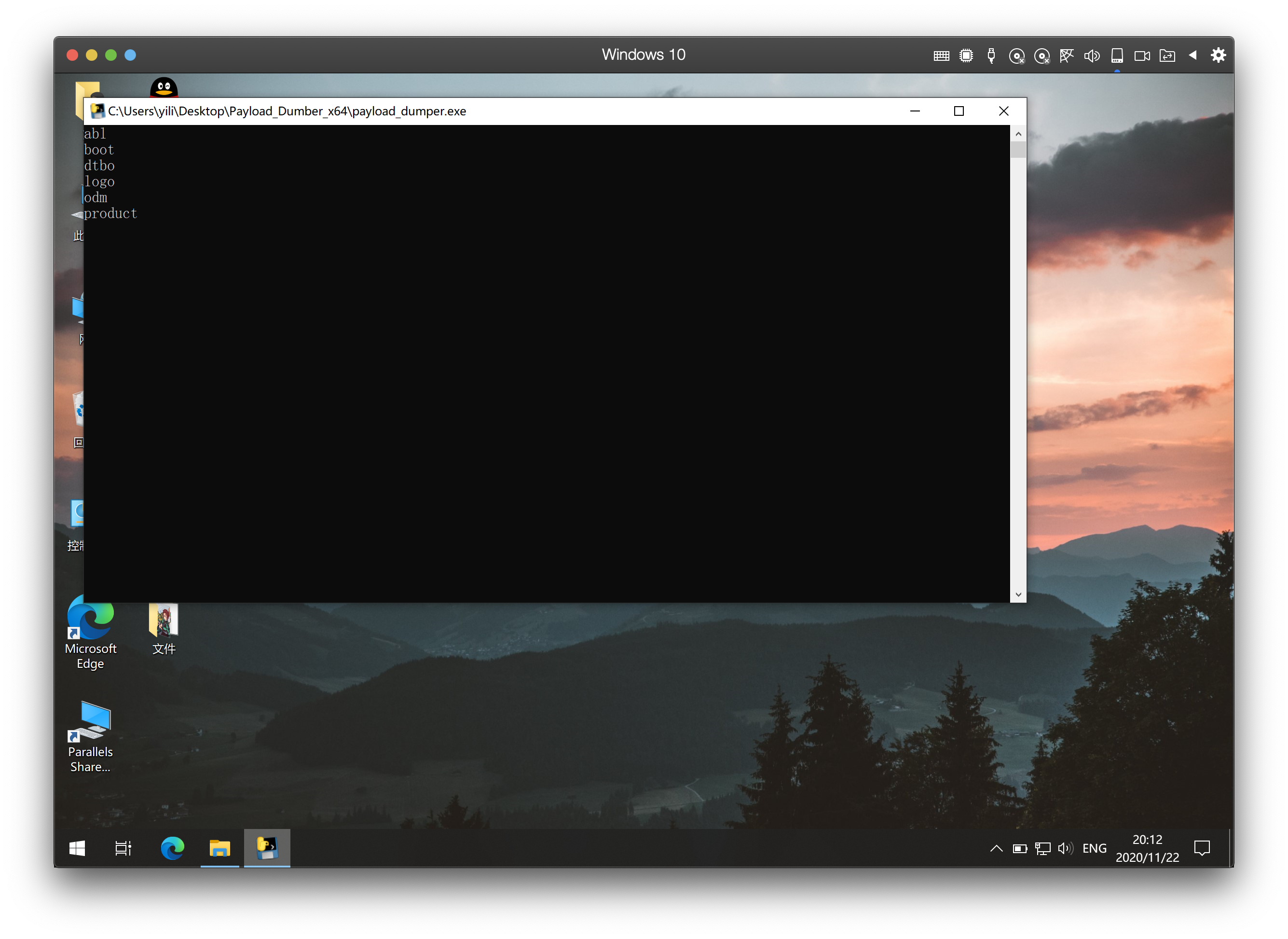
Task: Collapse the Parallels status icons with the arrow
Action: [x=1192, y=55]
